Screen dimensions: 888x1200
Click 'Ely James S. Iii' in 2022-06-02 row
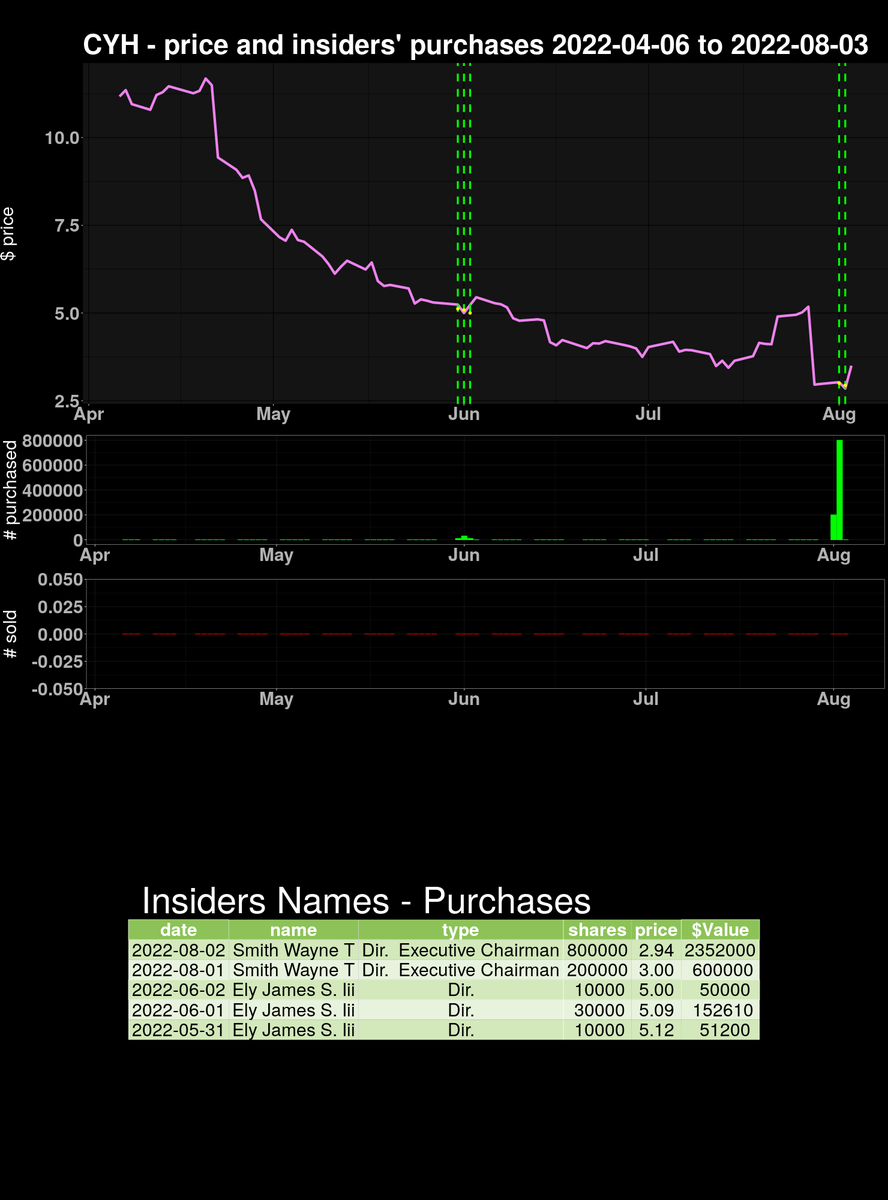[x=293, y=989]
